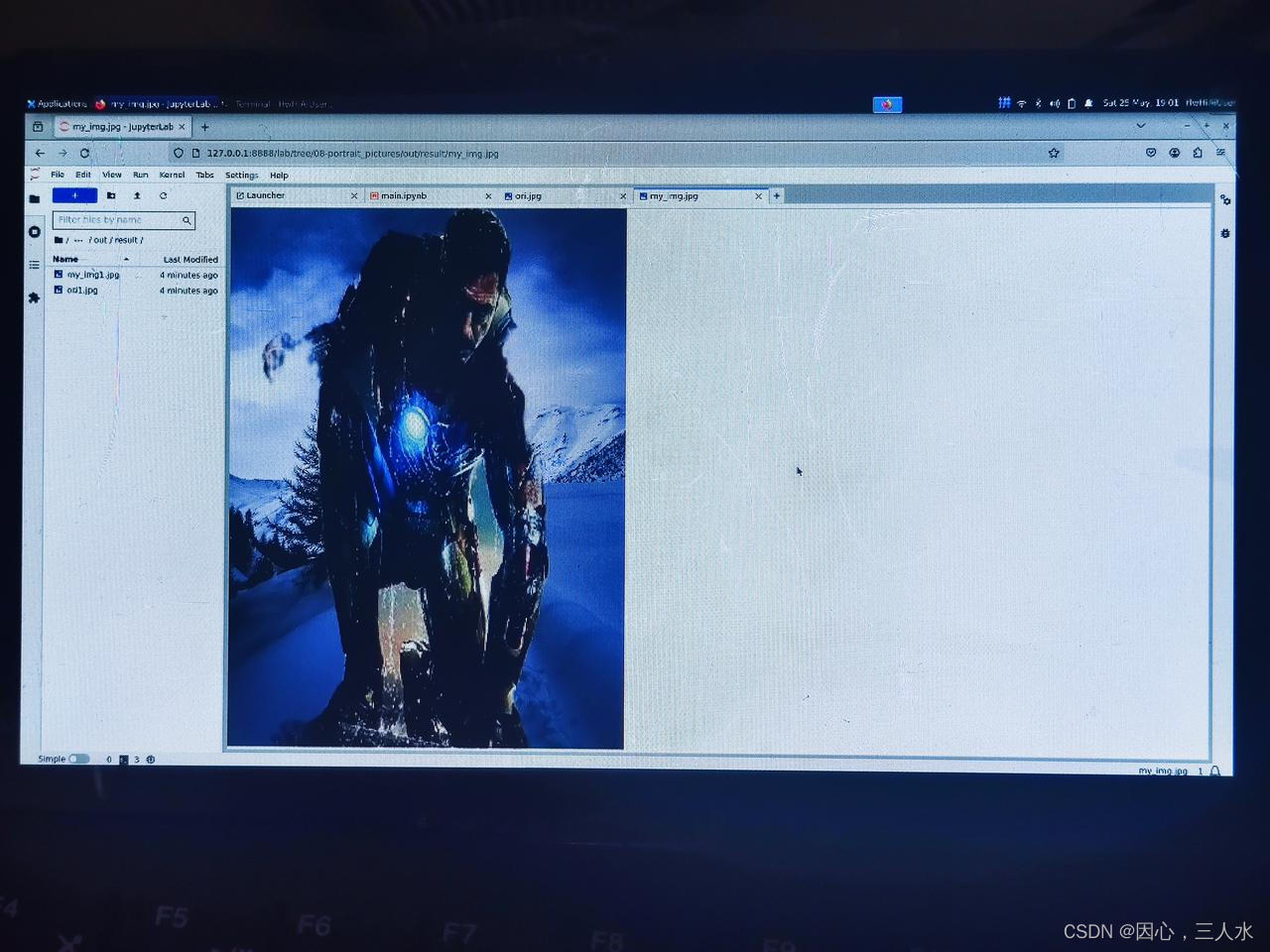The width and height of the screenshot is (1270, 952).
Task: Go forward in the browser
Action: tap(63, 153)
